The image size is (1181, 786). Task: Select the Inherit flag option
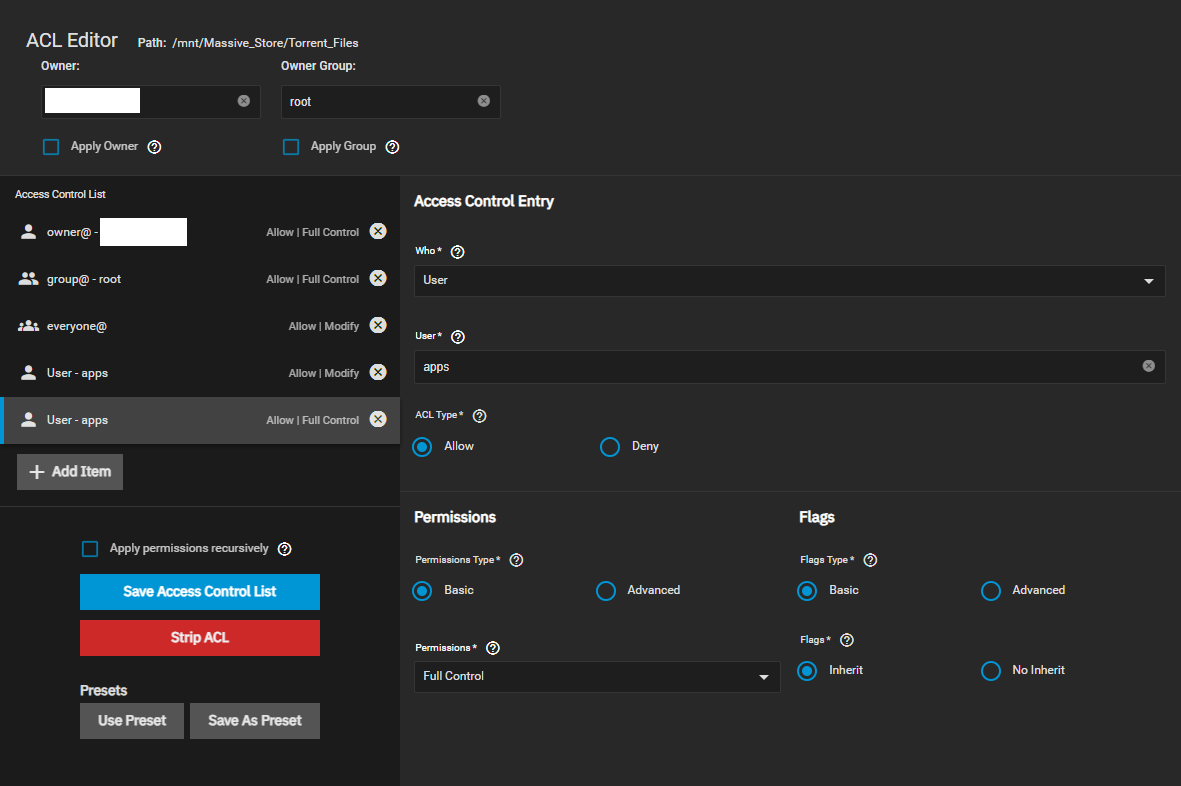(807, 671)
